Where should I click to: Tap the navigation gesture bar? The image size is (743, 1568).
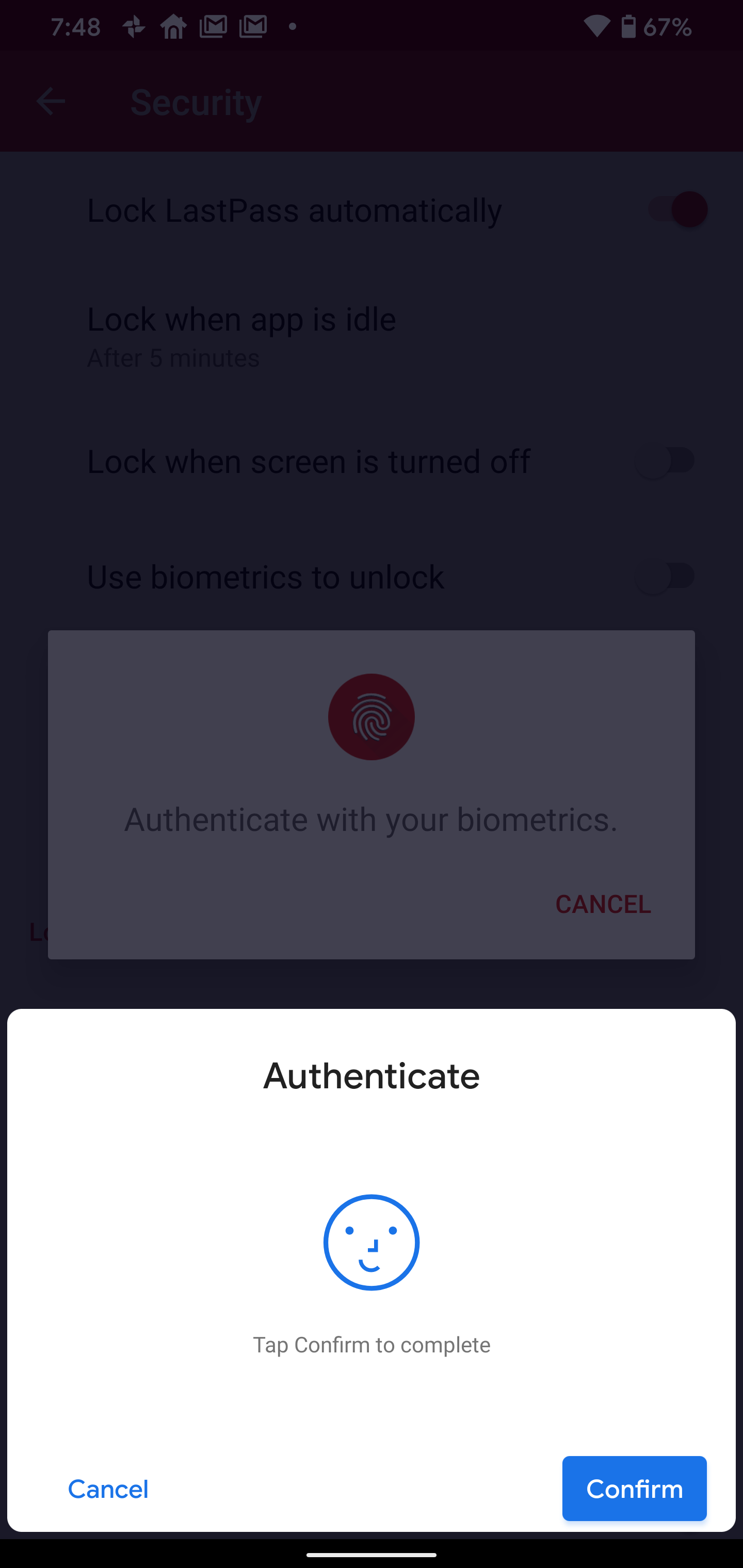tap(372, 1554)
